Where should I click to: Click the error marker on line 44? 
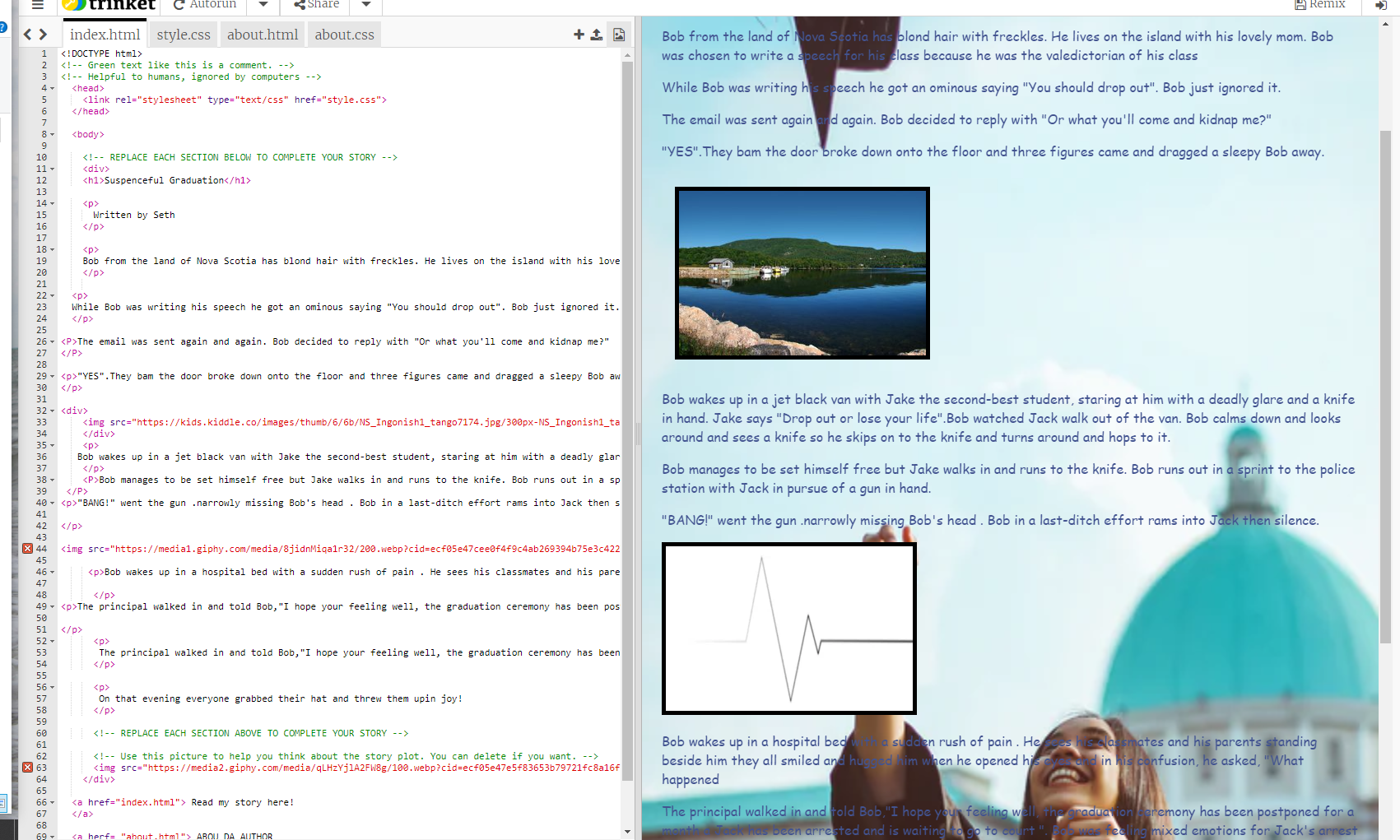[x=27, y=549]
